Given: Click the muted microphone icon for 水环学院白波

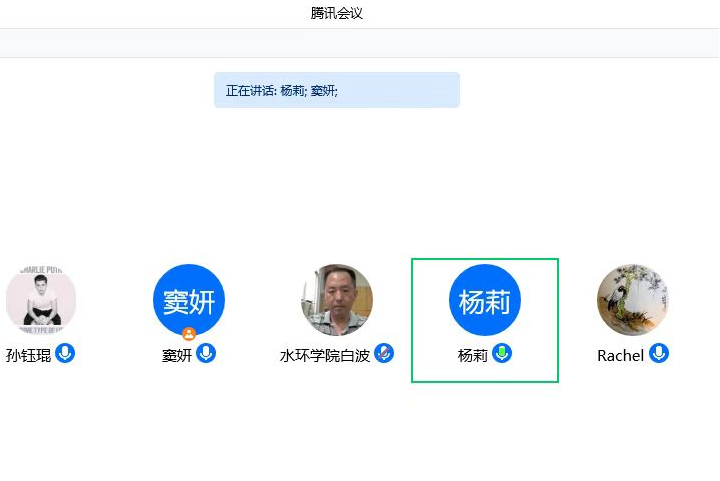Looking at the screenshot, I should click(384, 353).
